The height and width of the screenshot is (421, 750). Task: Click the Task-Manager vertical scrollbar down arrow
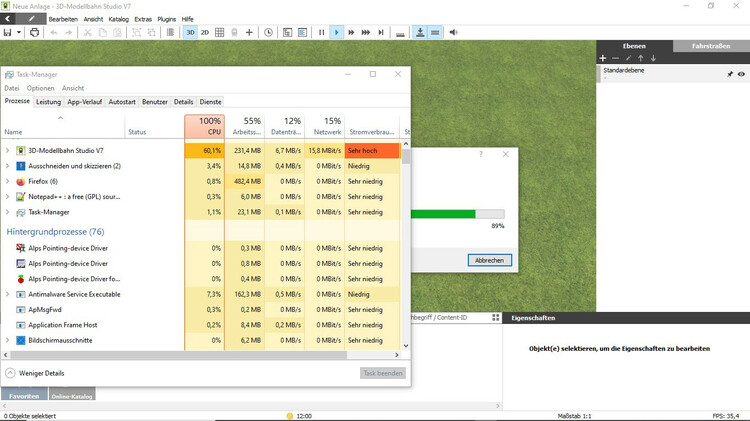coord(406,346)
